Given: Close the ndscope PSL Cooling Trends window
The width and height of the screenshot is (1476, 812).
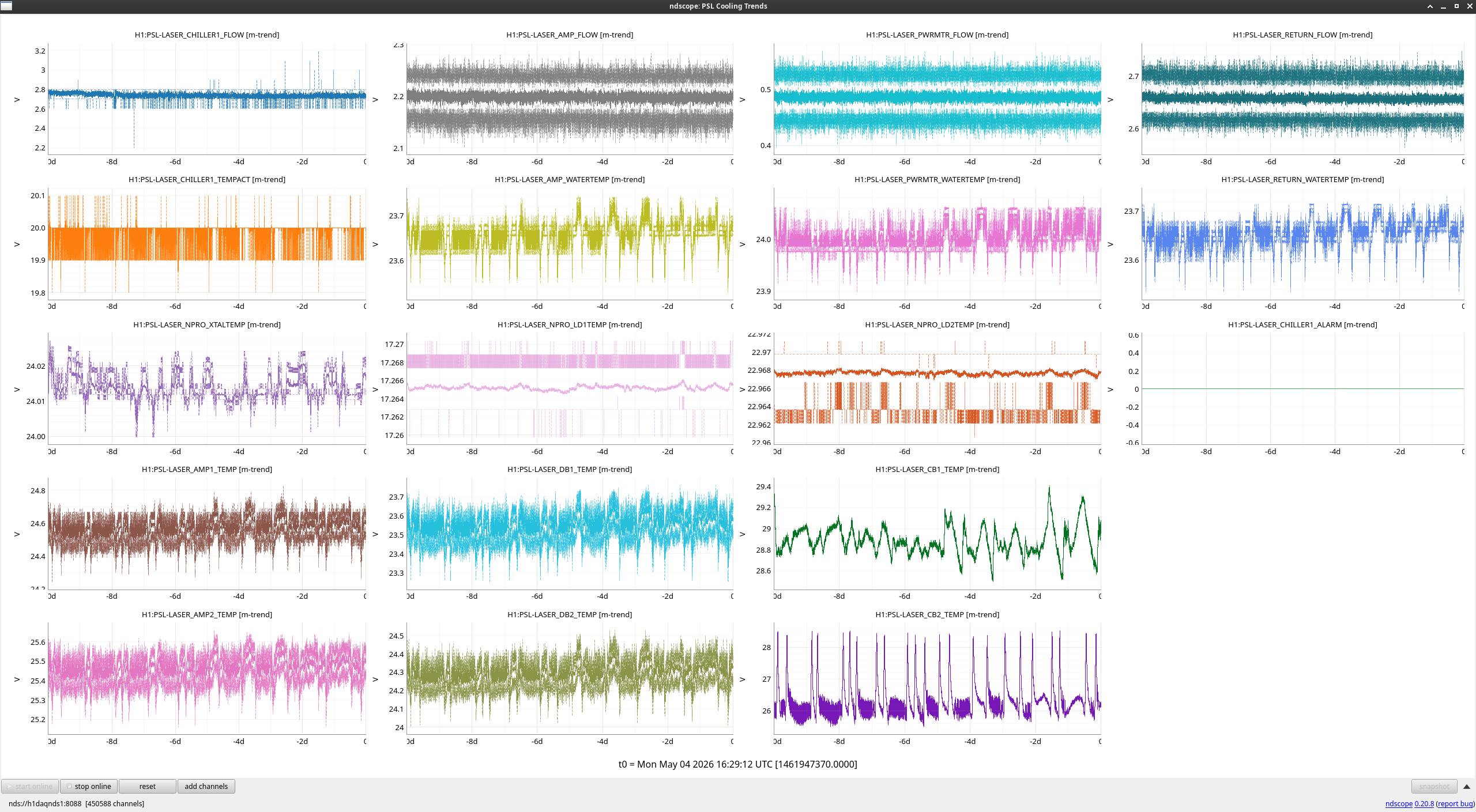Looking at the screenshot, I should [1470, 6].
